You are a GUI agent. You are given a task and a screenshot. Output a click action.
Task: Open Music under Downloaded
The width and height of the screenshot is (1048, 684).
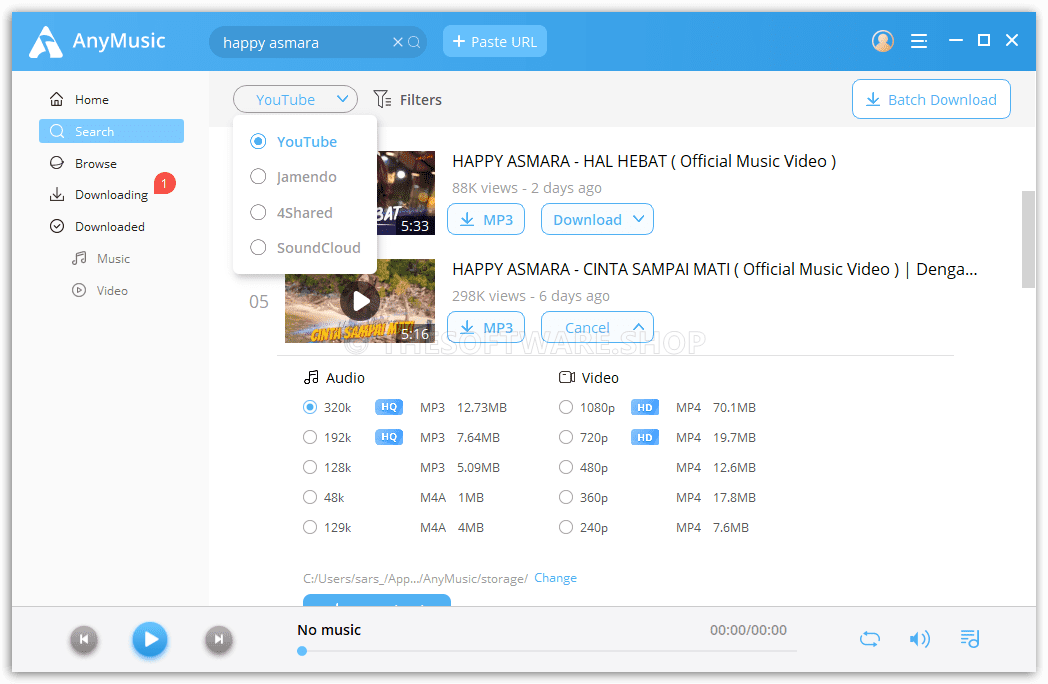point(102,259)
